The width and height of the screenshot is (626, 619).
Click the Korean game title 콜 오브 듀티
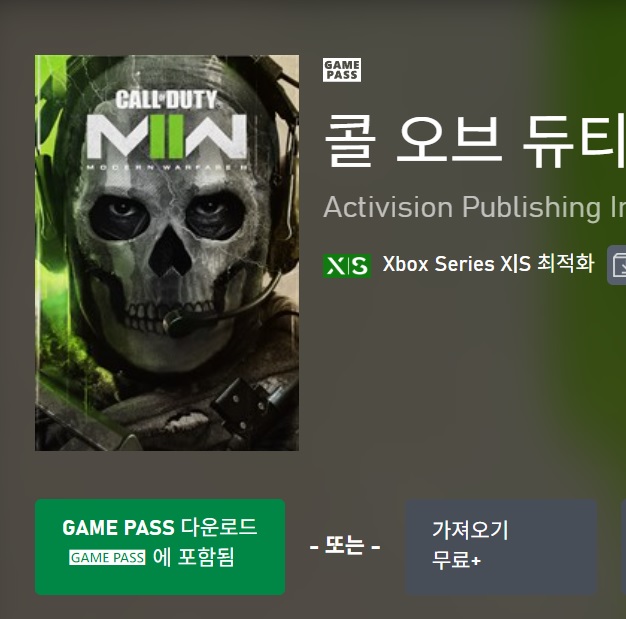(x=474, y=140)
